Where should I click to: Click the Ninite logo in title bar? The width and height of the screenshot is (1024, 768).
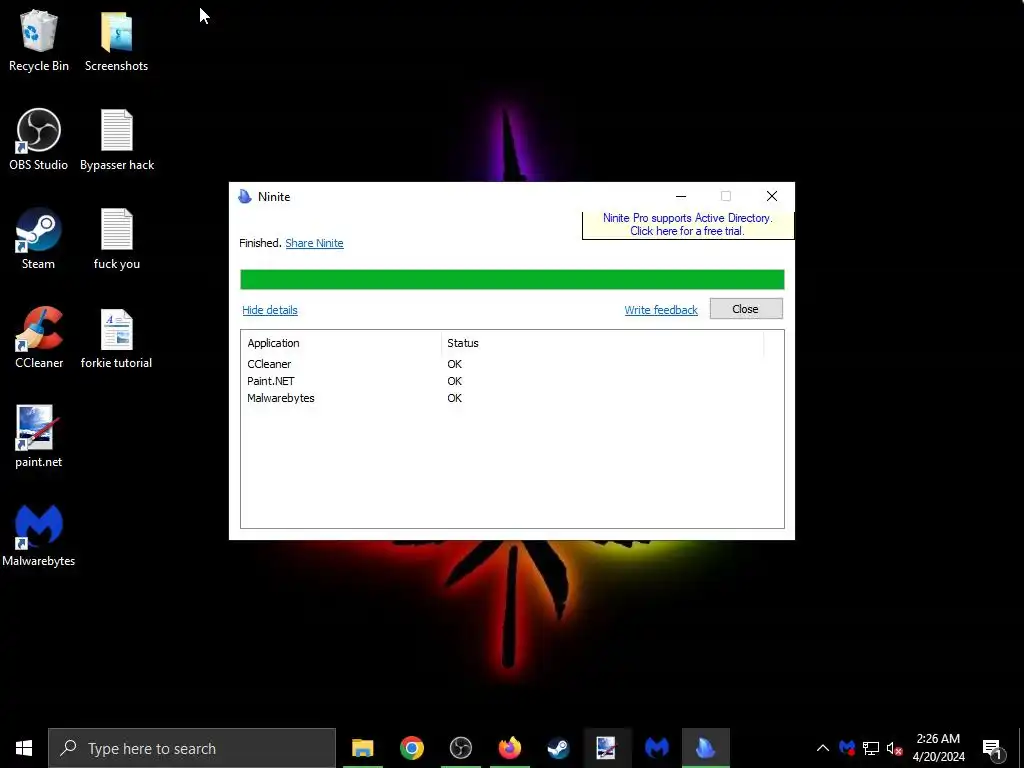(x=245, y=197)
